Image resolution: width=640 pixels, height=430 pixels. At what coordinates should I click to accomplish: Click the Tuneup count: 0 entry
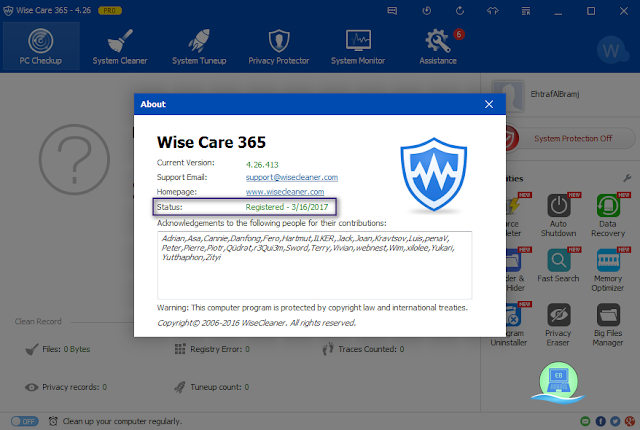[212, 387]
